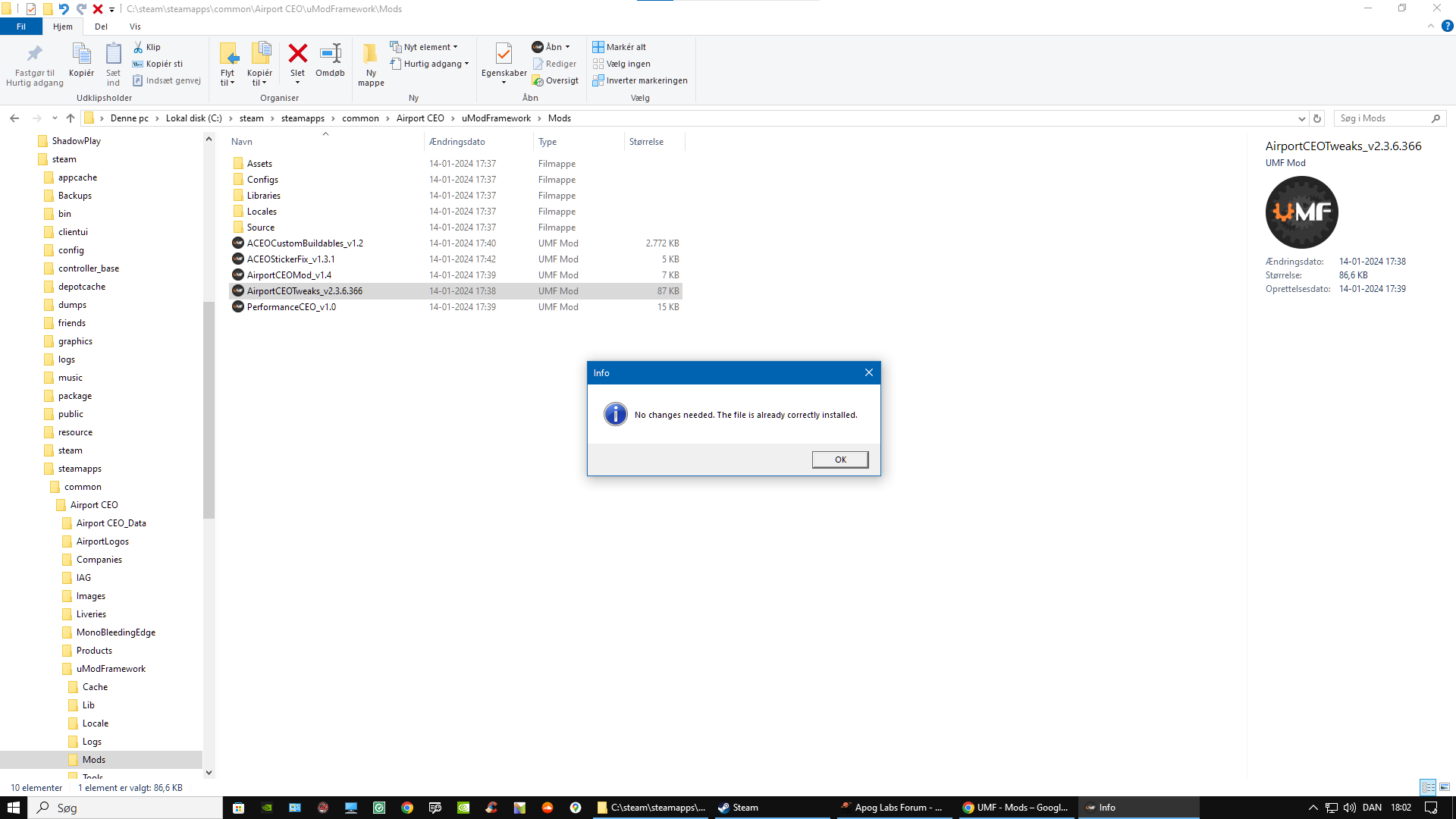Click the Egenskaber (properties) icon
Viewport: 1456px width, 819px height.
[504, 53]
